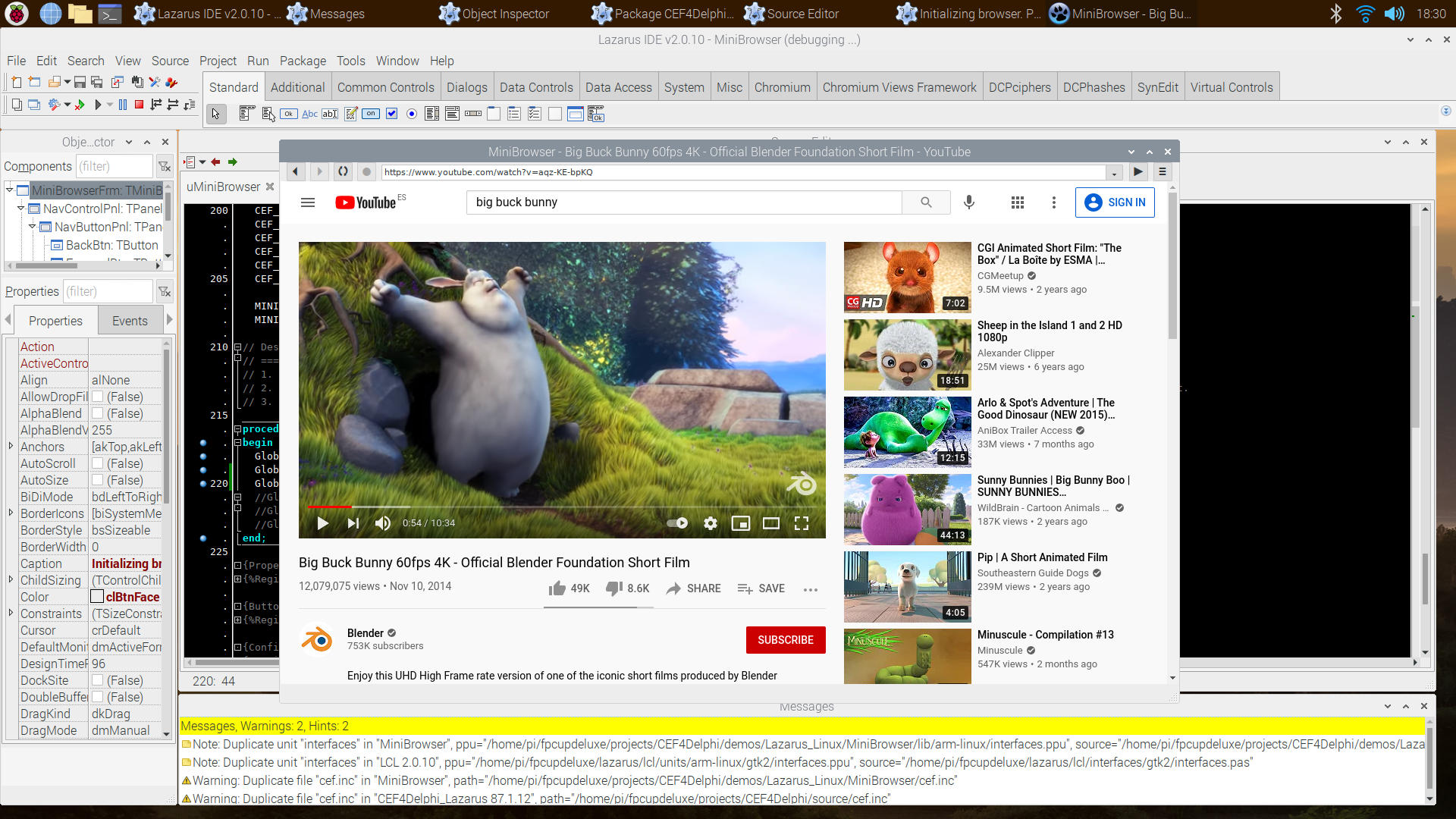
Task: Expand the BorderIcons property
Action: (x=11, y=513)
